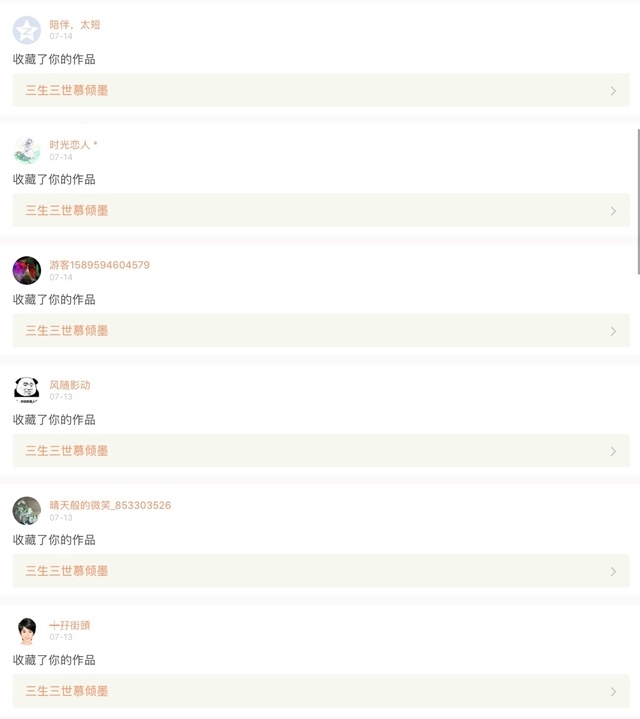640x719 pixels.
Task: Expand arrow in 晴天般的微笑_853303526's work card
Action: click(613, 571)
